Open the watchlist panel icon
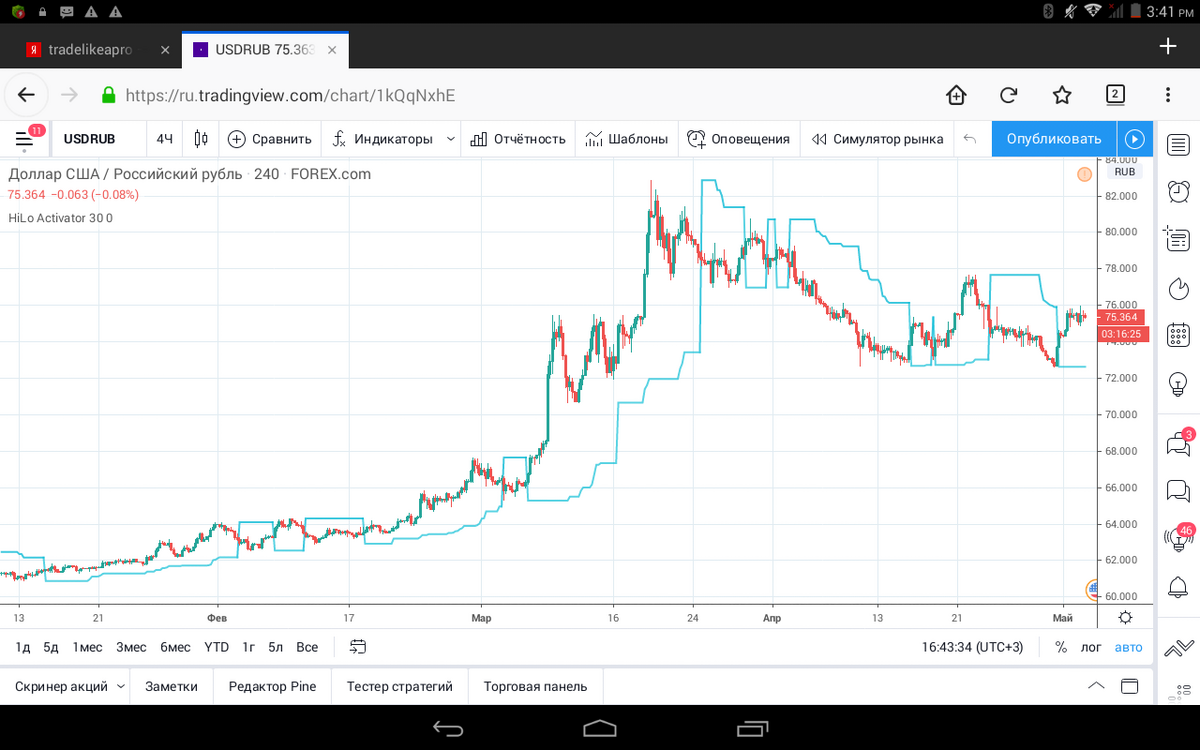 (1178, 145)
